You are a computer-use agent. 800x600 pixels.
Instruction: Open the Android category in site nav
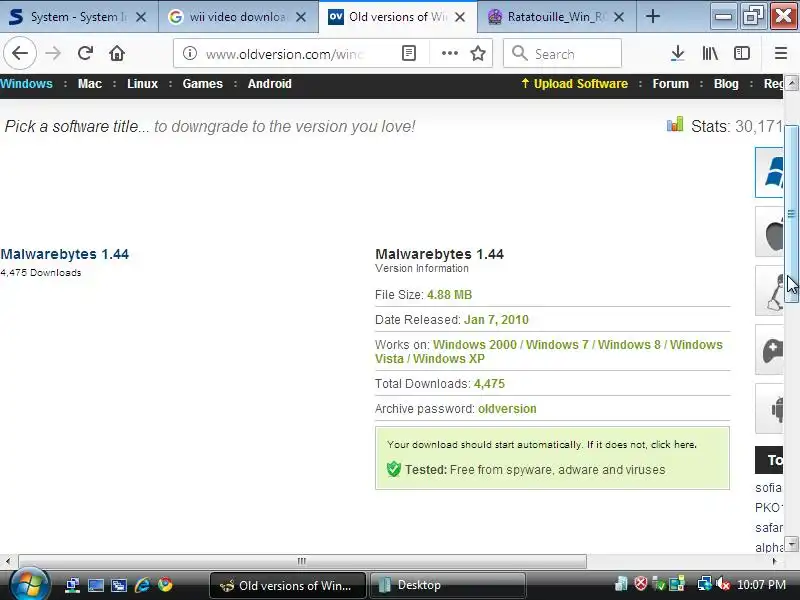point(269,84)
